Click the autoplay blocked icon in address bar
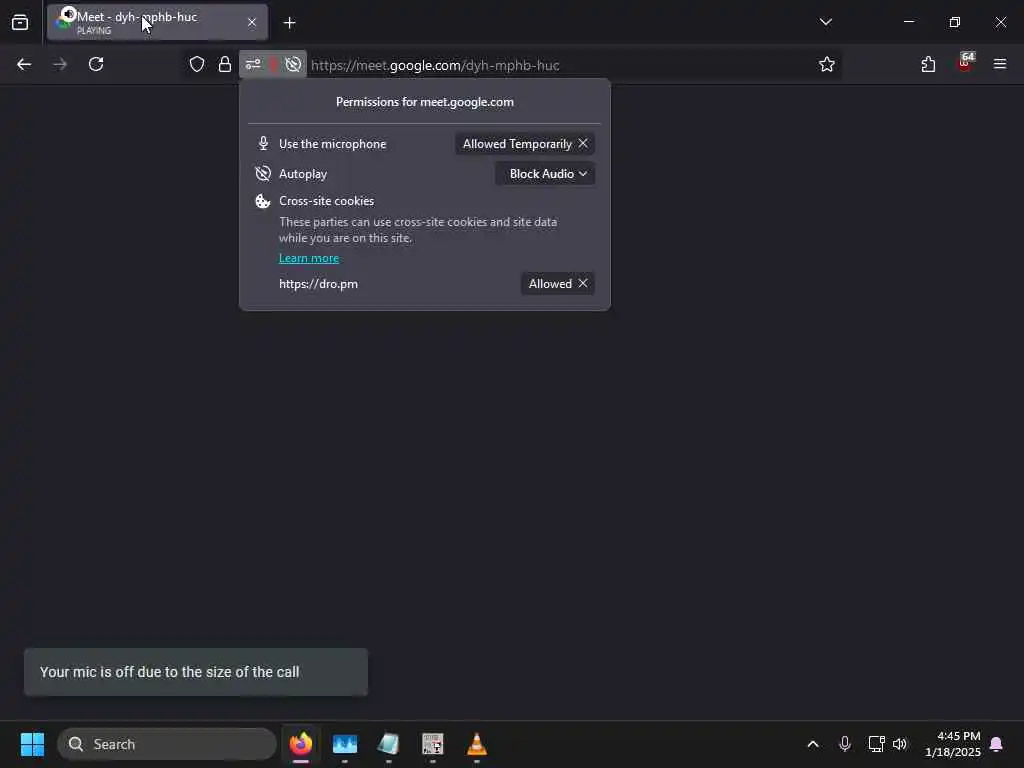The width and height of the screenshot is (1024, 768). click(293, 64)
